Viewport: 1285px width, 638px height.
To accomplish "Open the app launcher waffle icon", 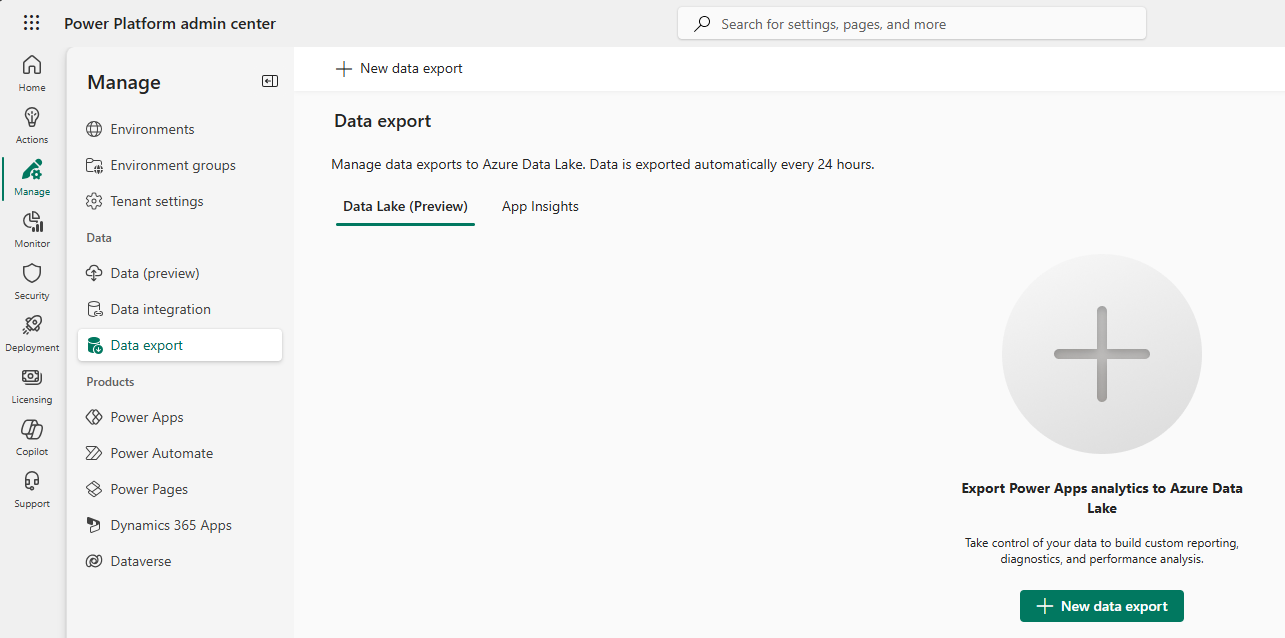I will coord(31,23).
